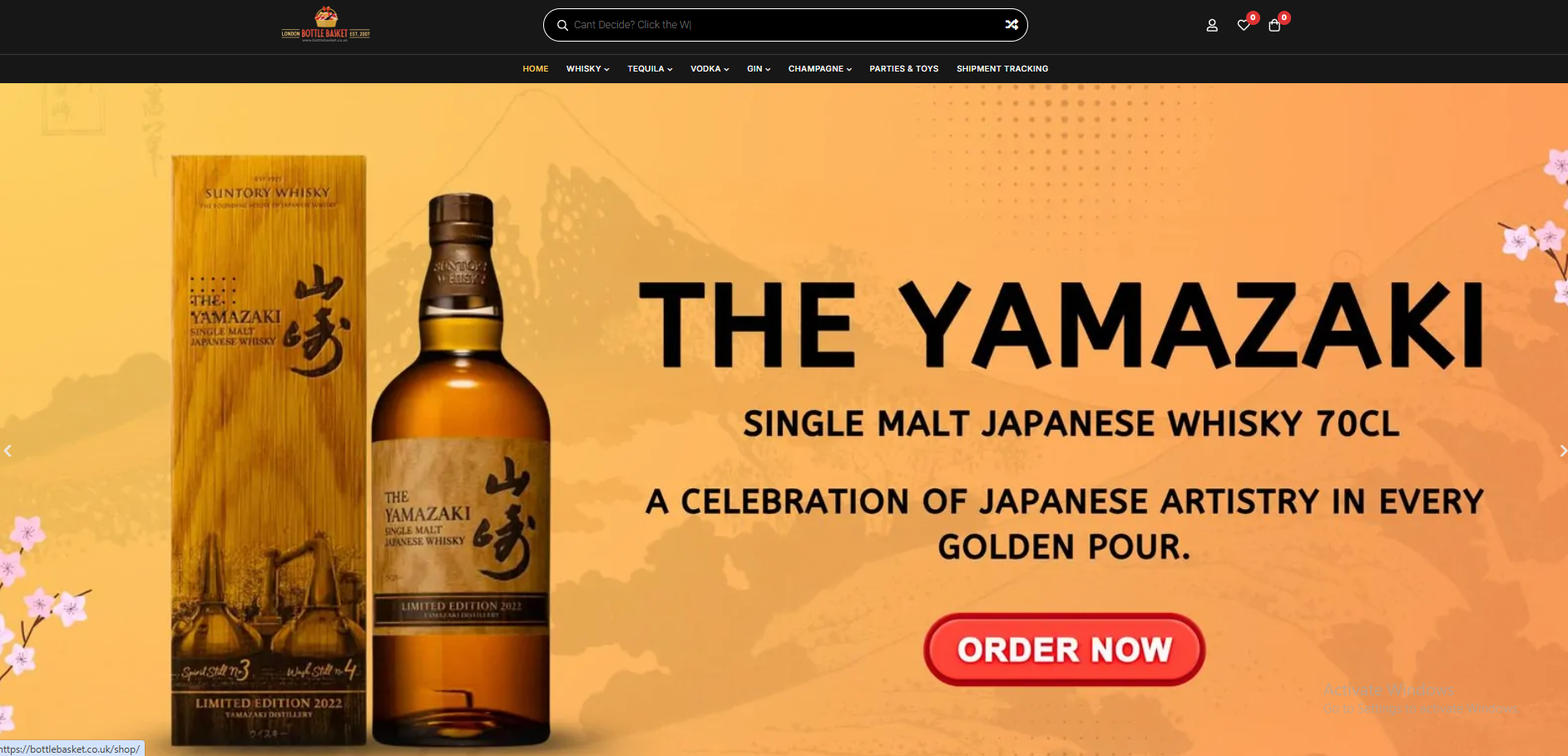Viewport: 1568px width, 756px height.
Task: Expand the Tequila dropdown menu
Action: [650, 69]
